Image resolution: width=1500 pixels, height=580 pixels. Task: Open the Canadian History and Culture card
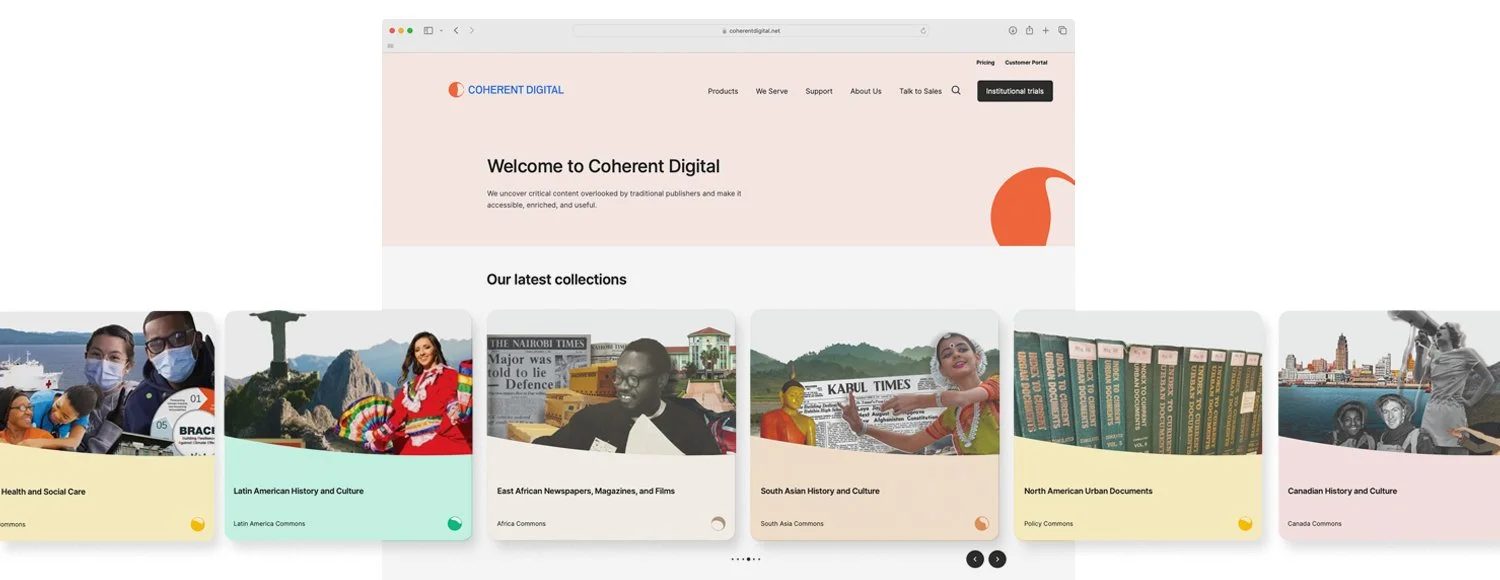[x=1389, y=425]
